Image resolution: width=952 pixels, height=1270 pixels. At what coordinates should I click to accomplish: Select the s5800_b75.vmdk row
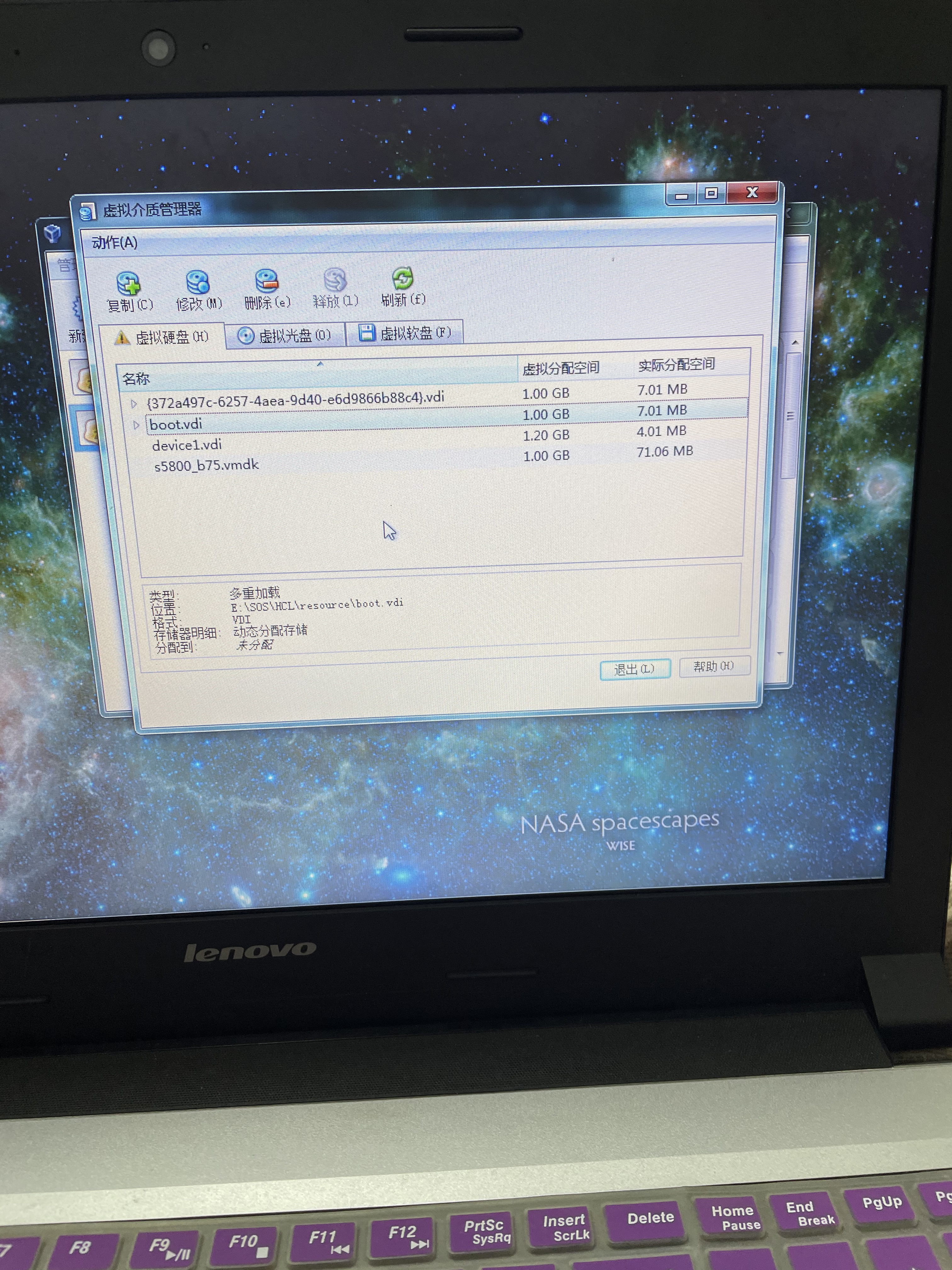[x=207, y=465]
